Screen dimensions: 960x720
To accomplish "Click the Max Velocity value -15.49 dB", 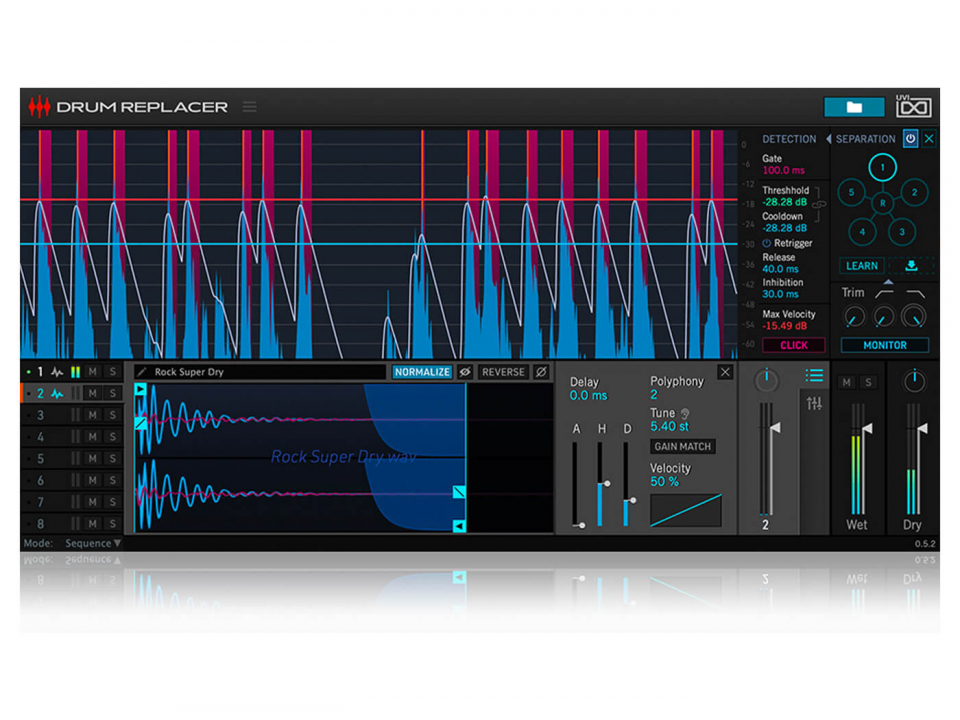I will pyautogui.click(x=784, y=326).
